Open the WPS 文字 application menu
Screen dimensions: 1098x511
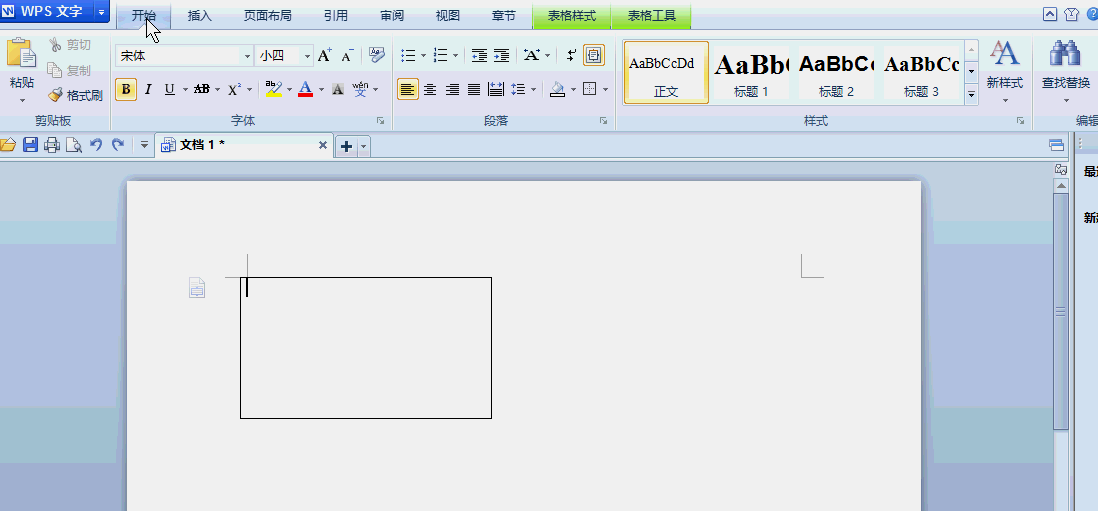tap(54, 11)
